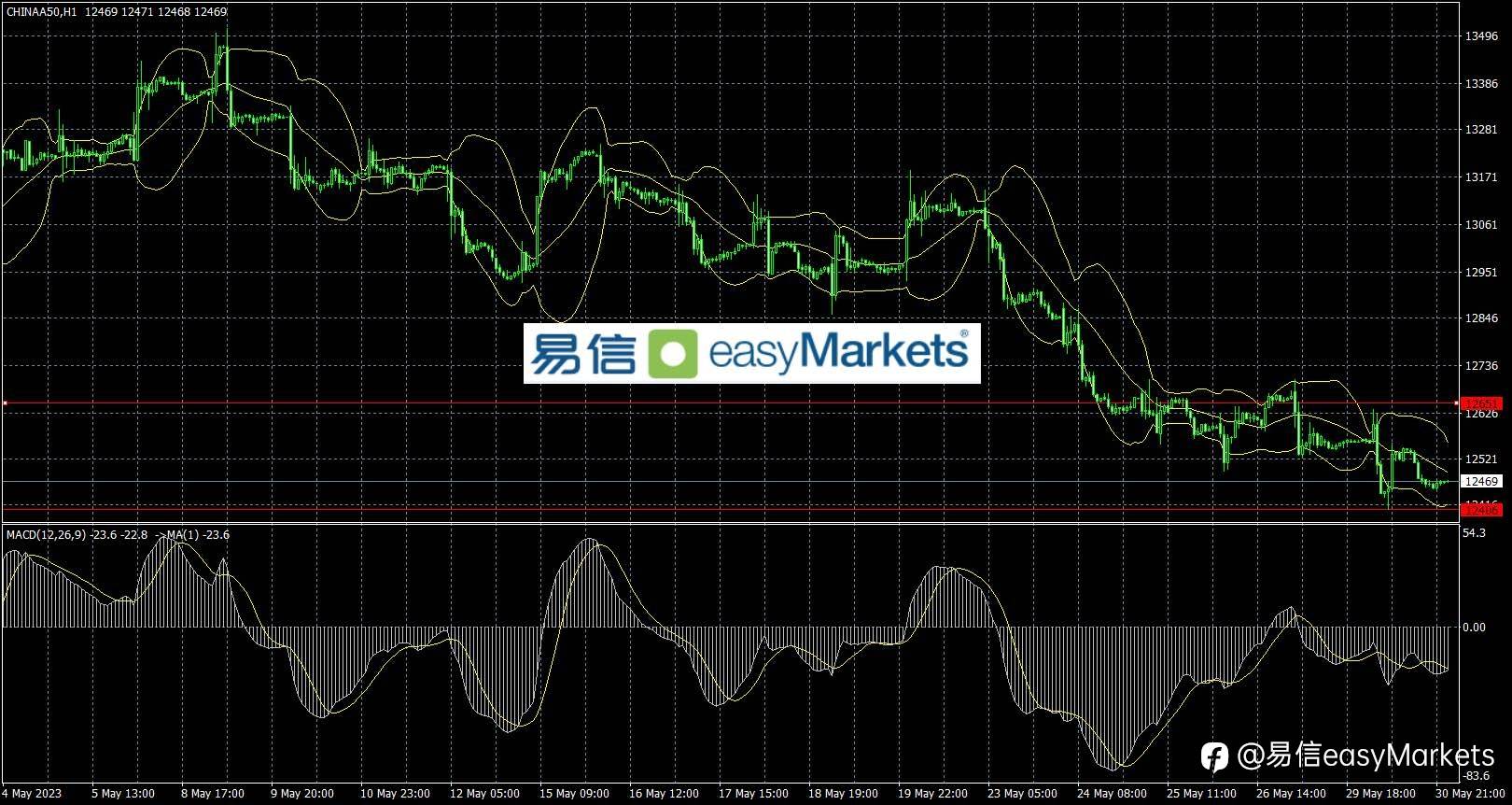The image size is (1512, 805).
Task: Click the 15 May 09:00 time label
Action: point(574,794)
